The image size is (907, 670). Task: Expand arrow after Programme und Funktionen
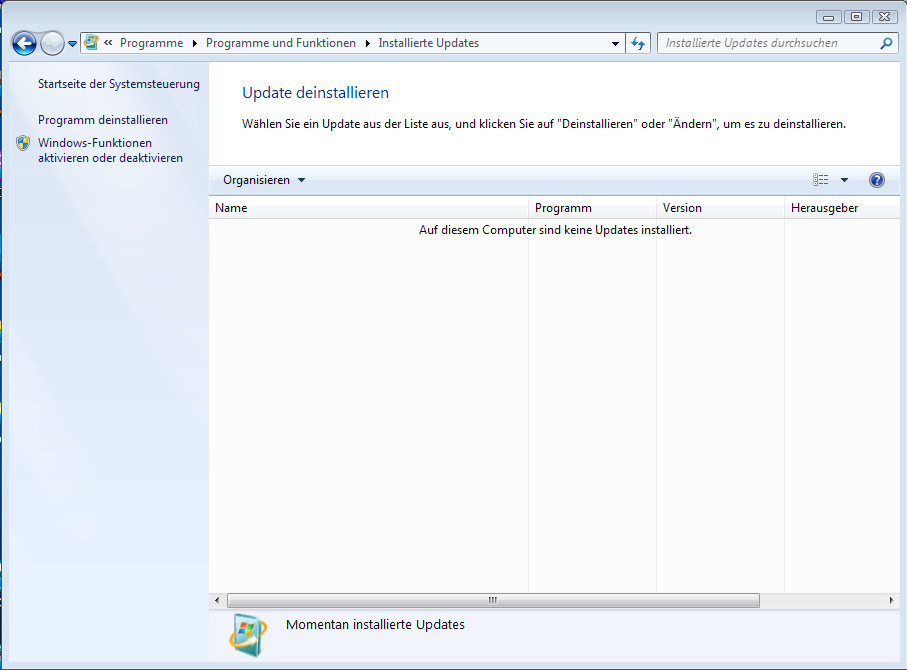point(367,43)
